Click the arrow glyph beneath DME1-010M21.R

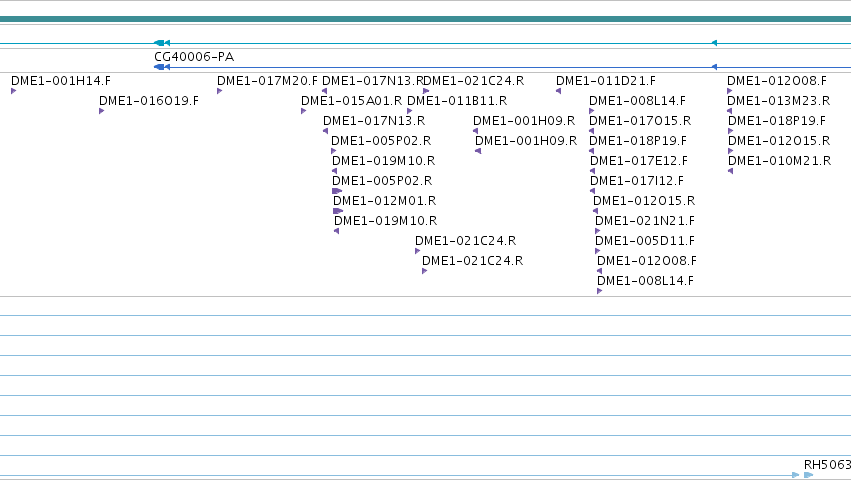point(731,171)
